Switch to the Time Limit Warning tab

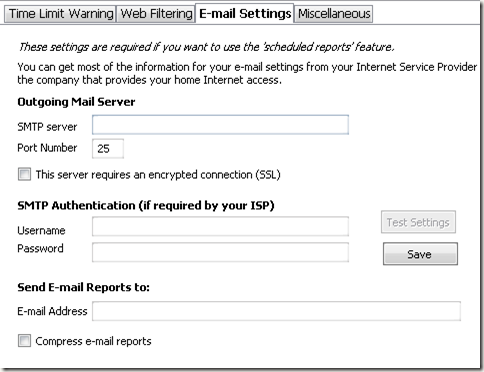[x=60, y=14]
